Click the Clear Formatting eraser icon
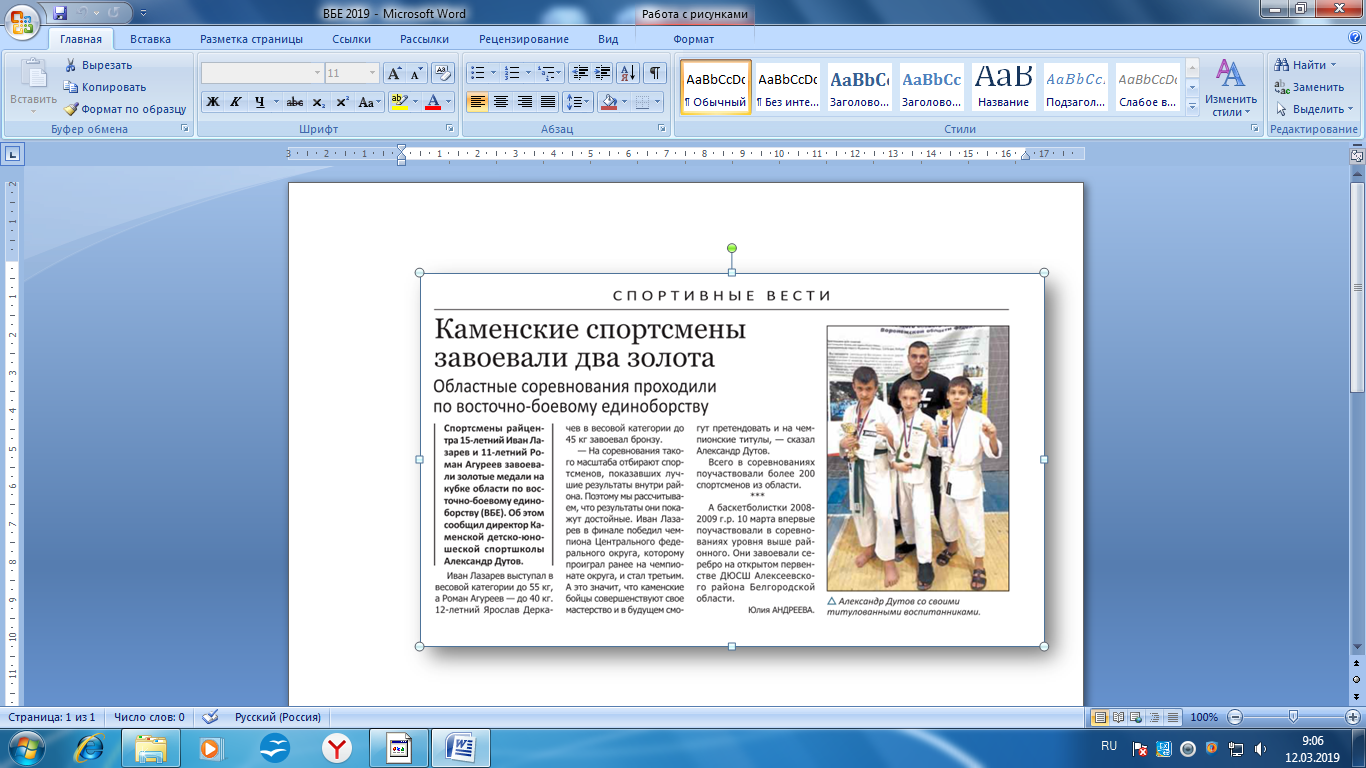Viewport: 1366px width, 768px height. (443, 73)
